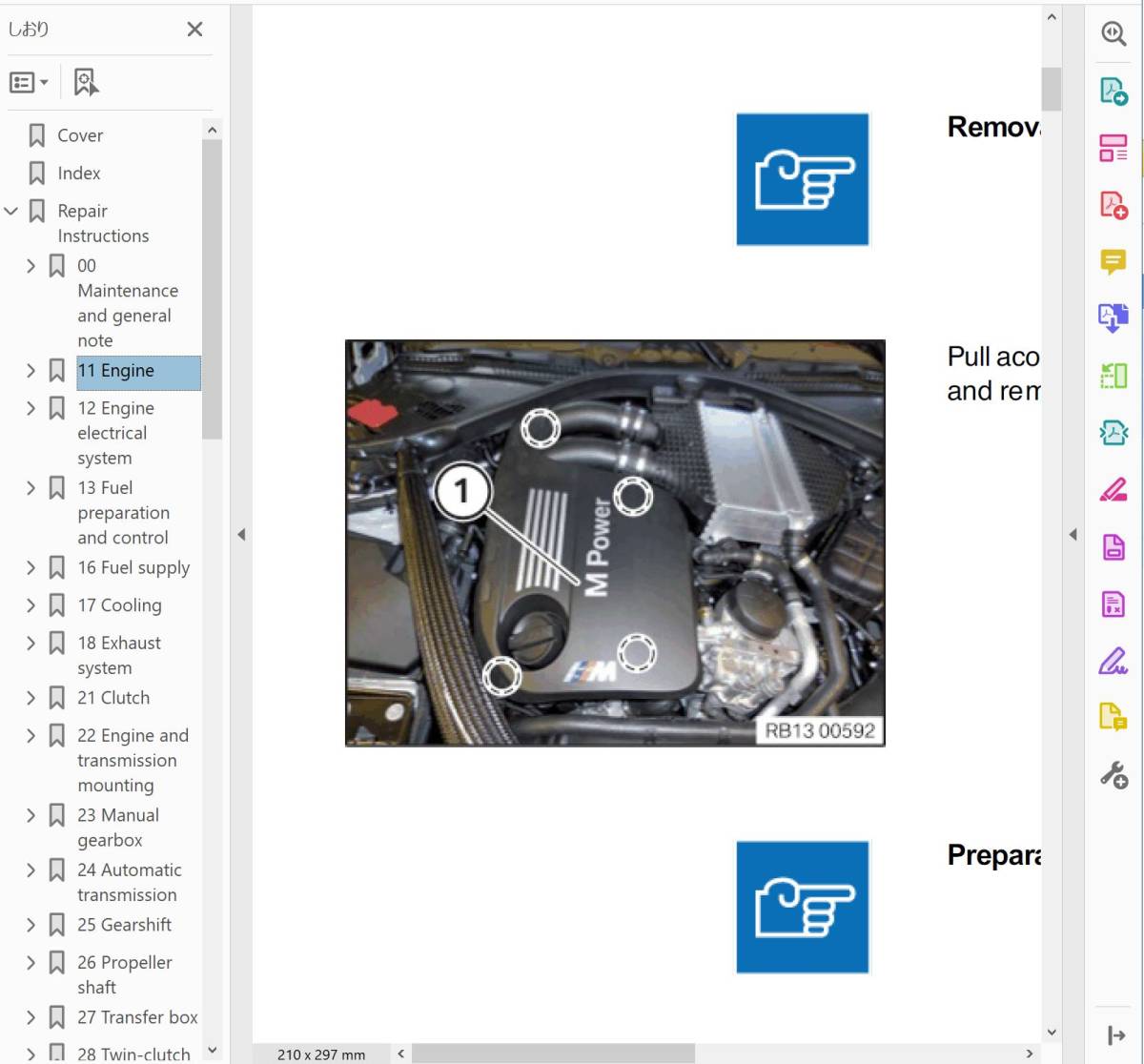Click the bookmark panel scroll down arrow
The width and height of the screenshot is (1144, 1064).
(x=212, y=1051)
